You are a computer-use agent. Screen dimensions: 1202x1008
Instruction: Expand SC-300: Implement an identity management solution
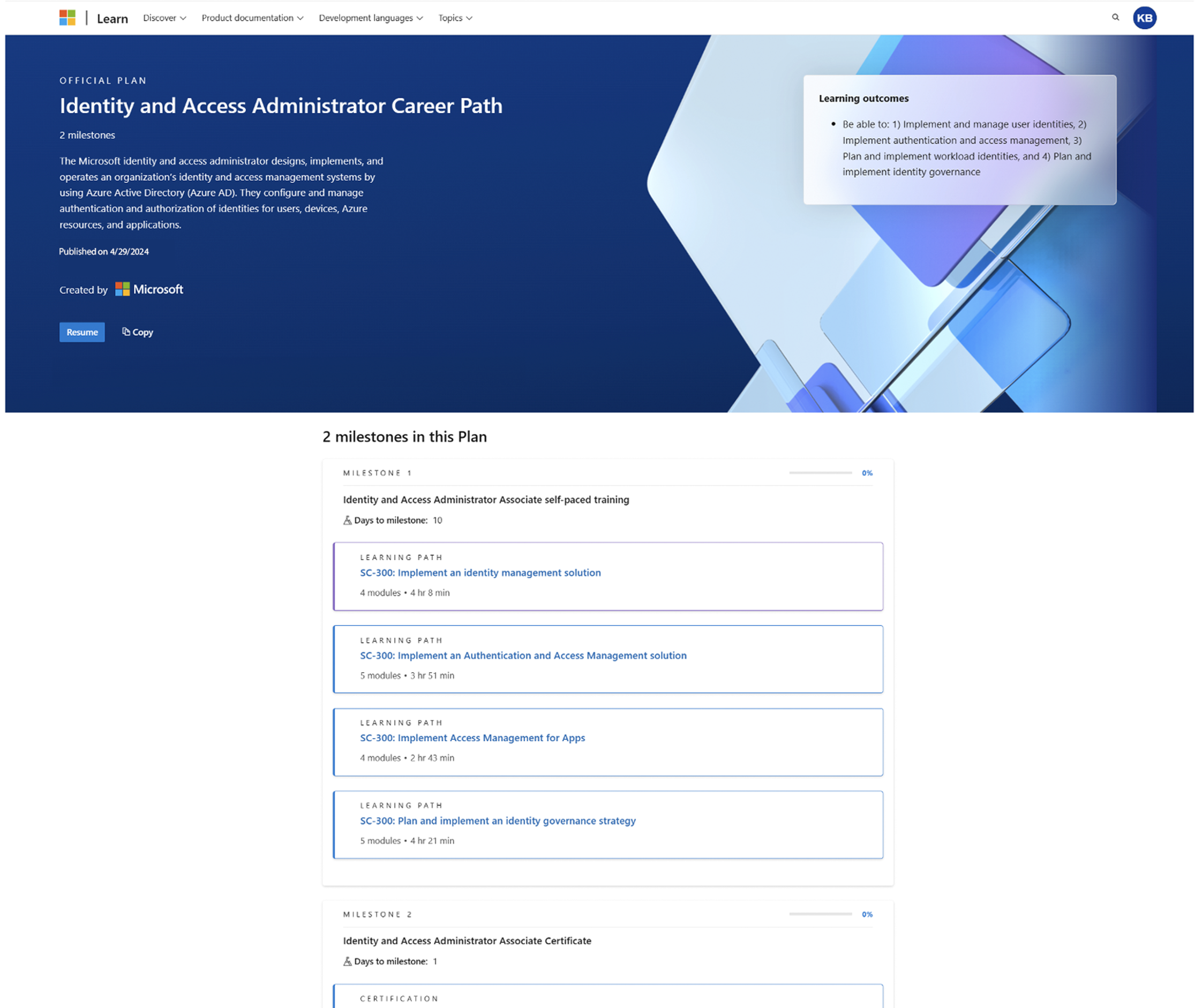click(x=480, y=572)
